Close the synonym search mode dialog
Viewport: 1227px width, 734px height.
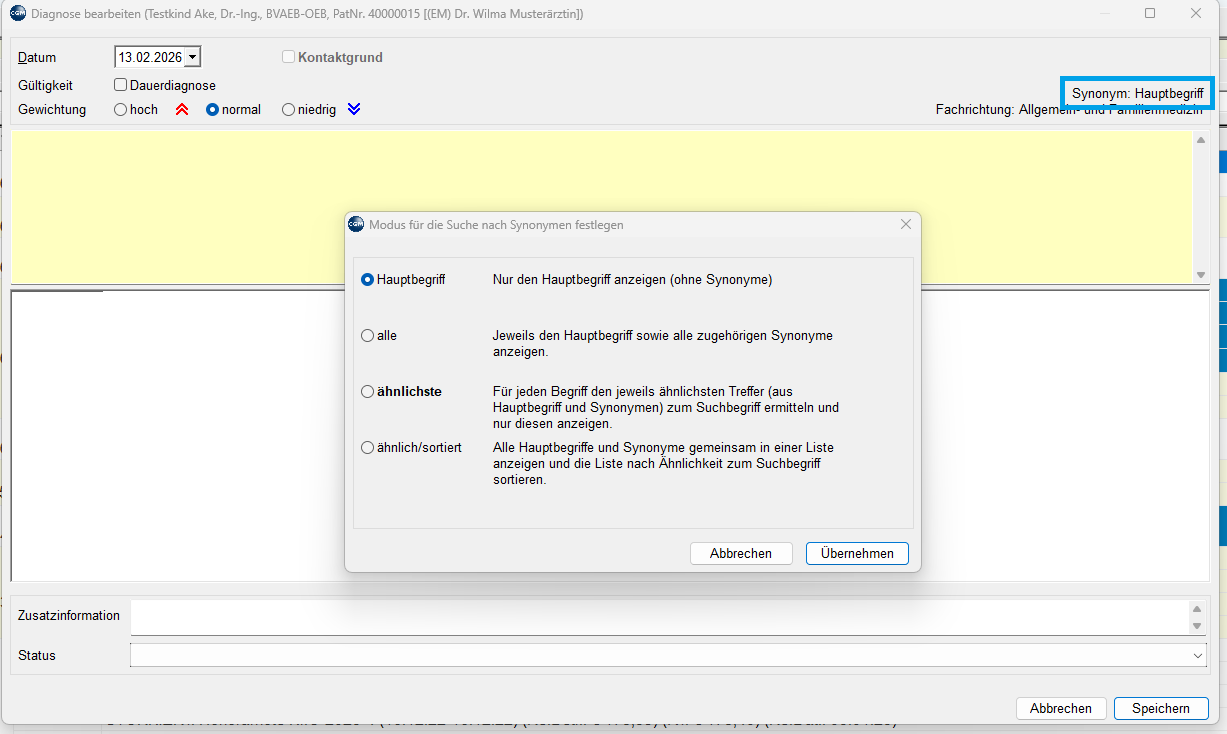pyautogui.click(x=905, y=225)
